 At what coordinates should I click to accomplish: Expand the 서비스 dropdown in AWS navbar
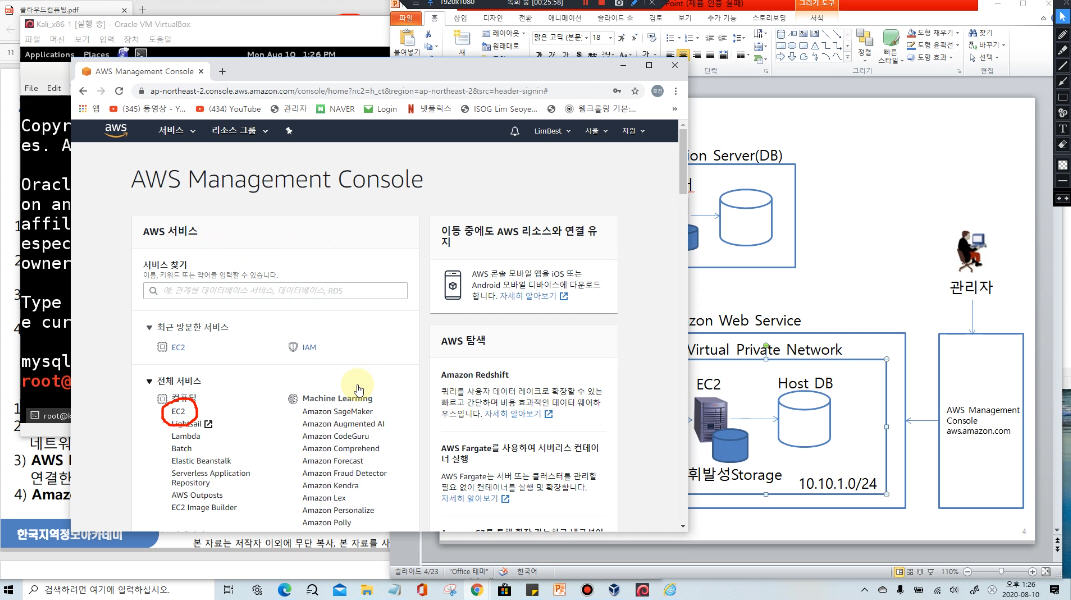tap(176, 131)
